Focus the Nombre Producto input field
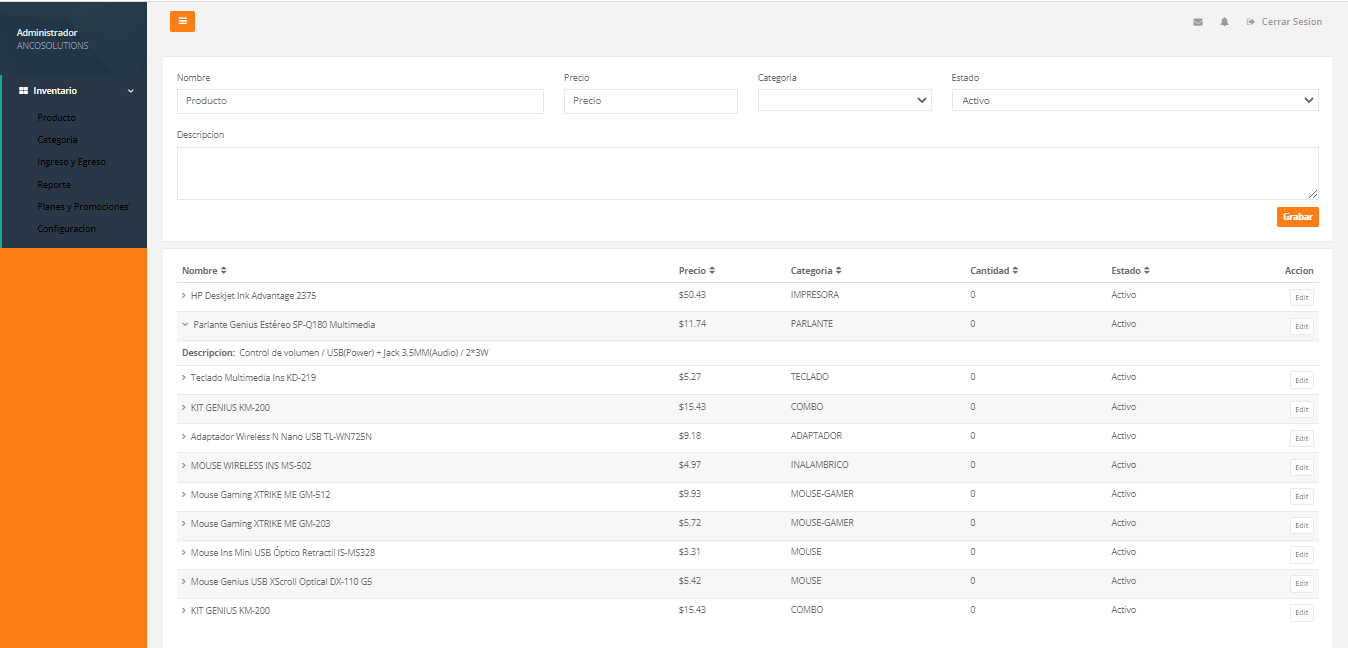The width and height of the screenshot is (1348, 648). (x=360, y=101)
